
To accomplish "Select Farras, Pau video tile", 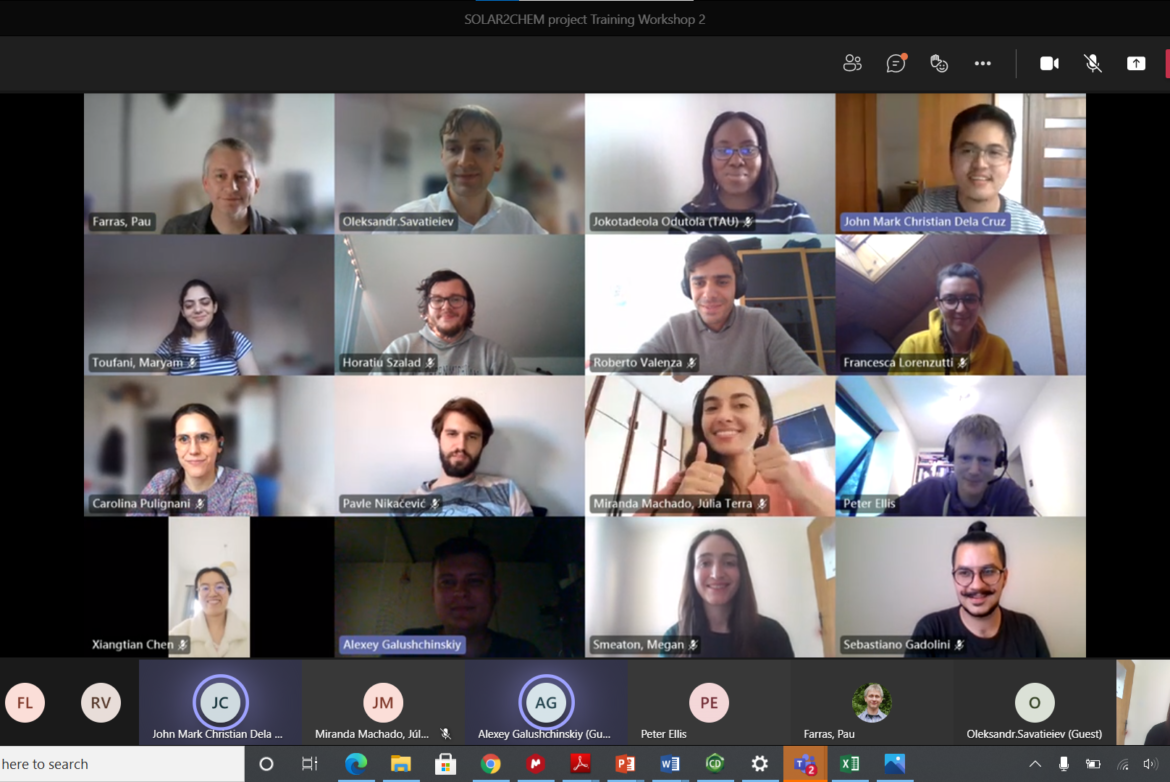I will pyautogui.click(x=209, y=163).
